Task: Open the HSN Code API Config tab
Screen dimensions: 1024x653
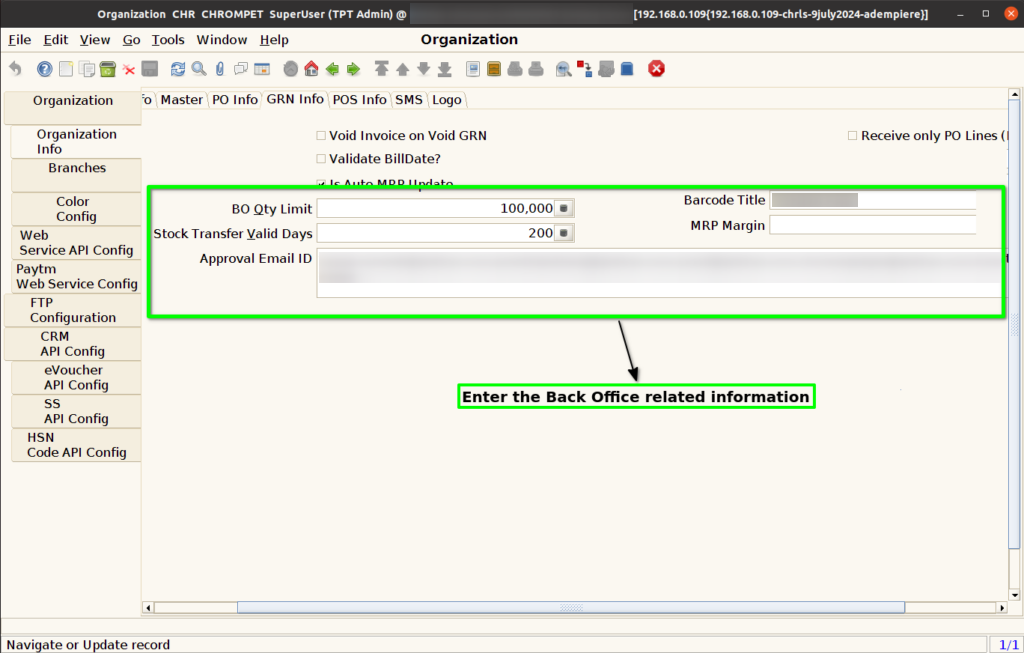Action: pos(76,445)
